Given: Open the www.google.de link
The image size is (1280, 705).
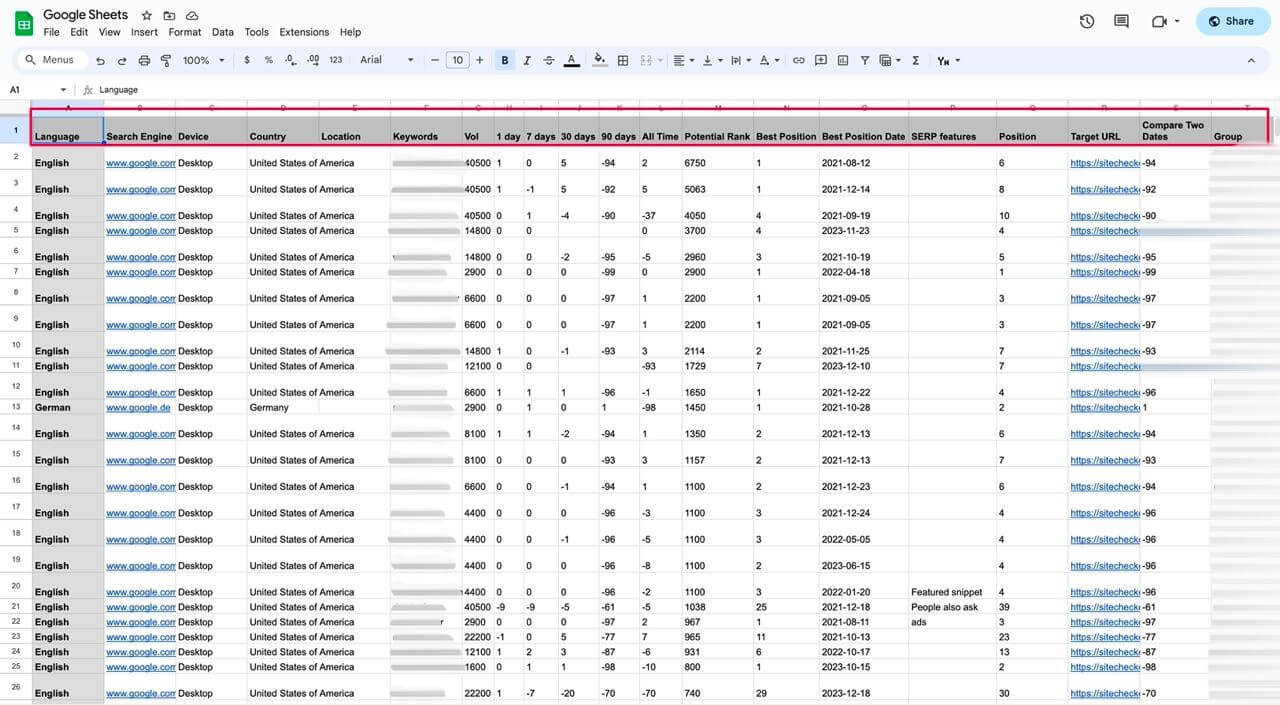Looking at the screenshot, I should (x=138, y=408).
